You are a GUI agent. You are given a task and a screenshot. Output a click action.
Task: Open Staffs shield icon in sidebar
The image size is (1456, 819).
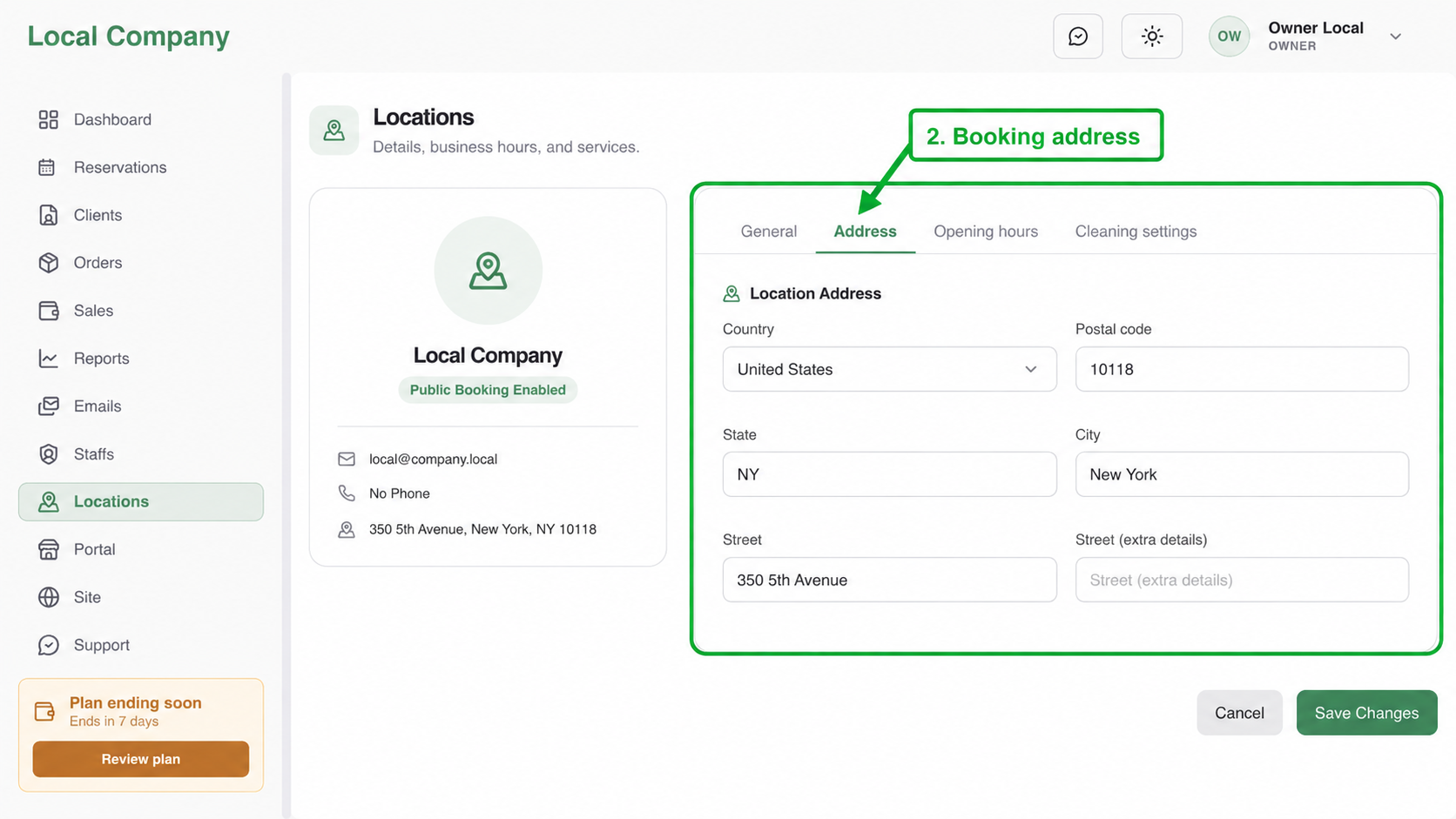point(48,454)
